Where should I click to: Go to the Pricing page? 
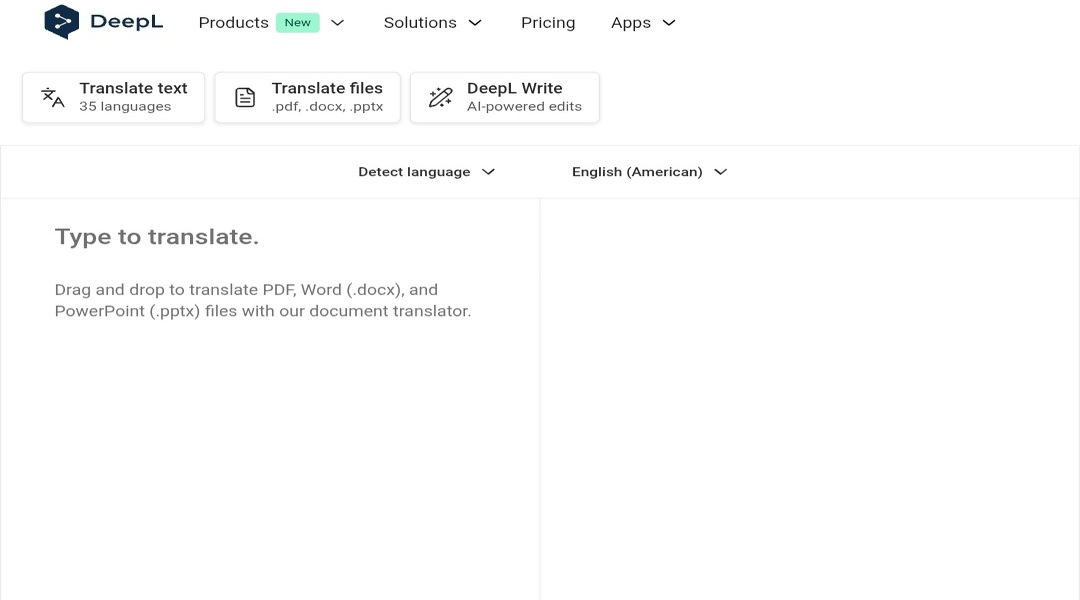(548, 22)
